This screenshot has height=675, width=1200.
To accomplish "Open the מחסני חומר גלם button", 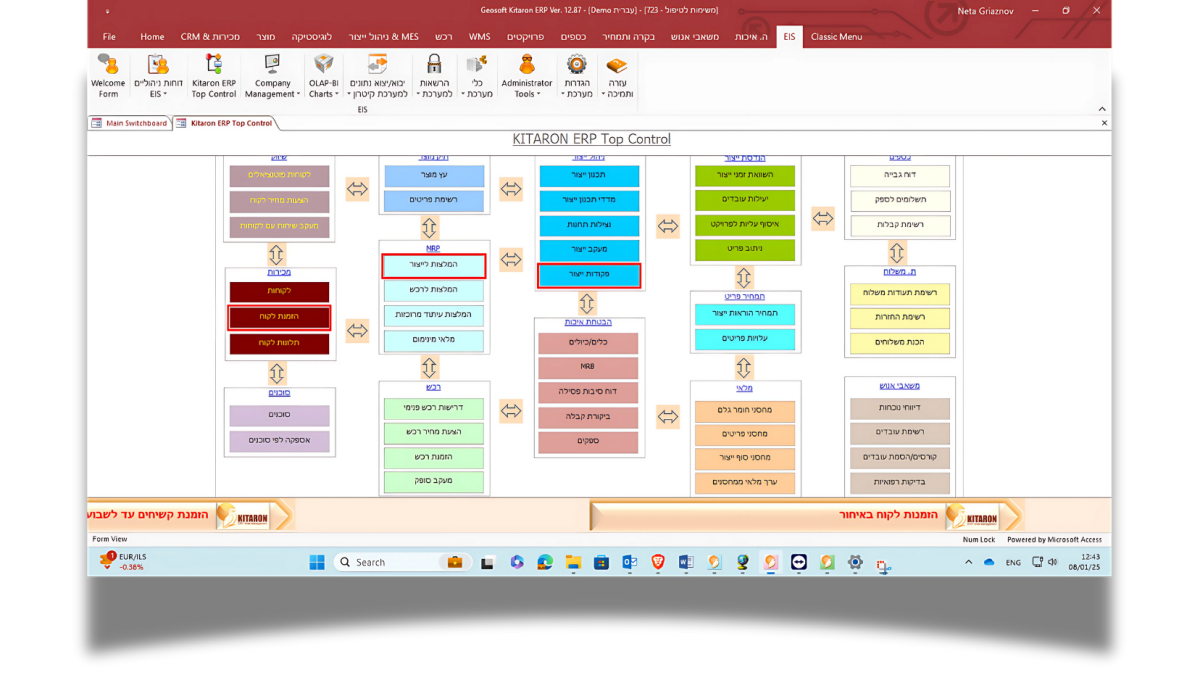I will 745,410.
